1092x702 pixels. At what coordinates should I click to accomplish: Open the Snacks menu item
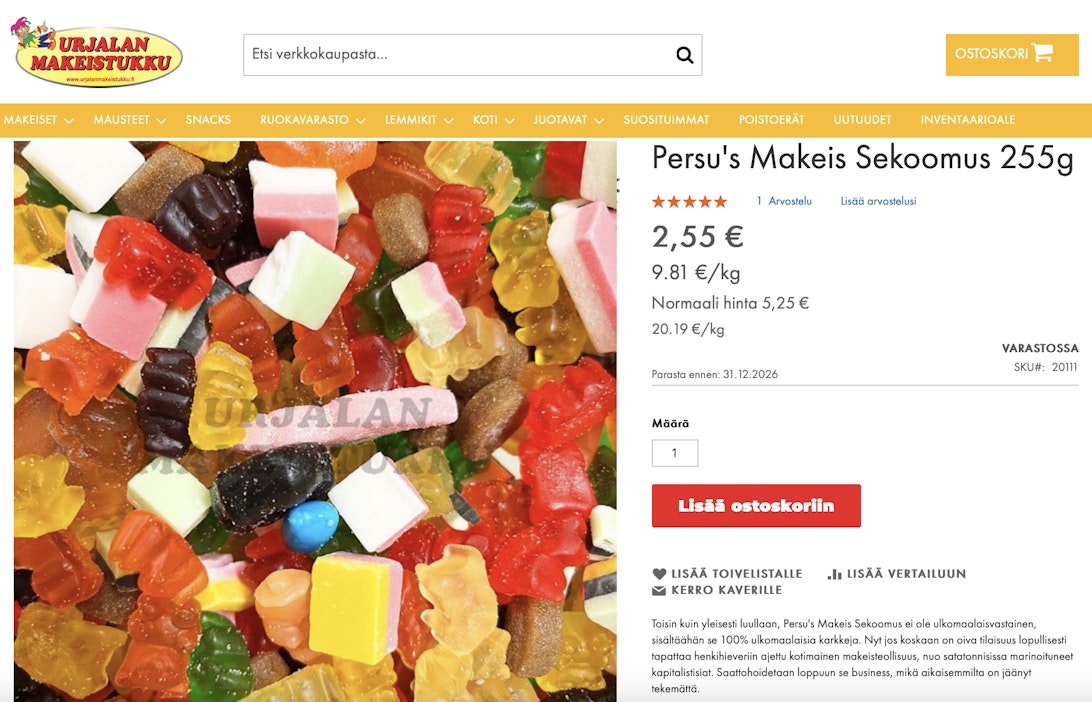(x=208, y=120)
